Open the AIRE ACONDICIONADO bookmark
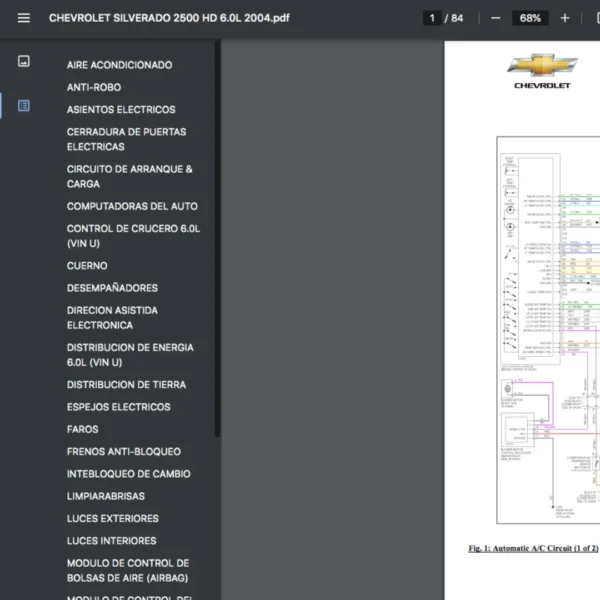 (119, 65)
